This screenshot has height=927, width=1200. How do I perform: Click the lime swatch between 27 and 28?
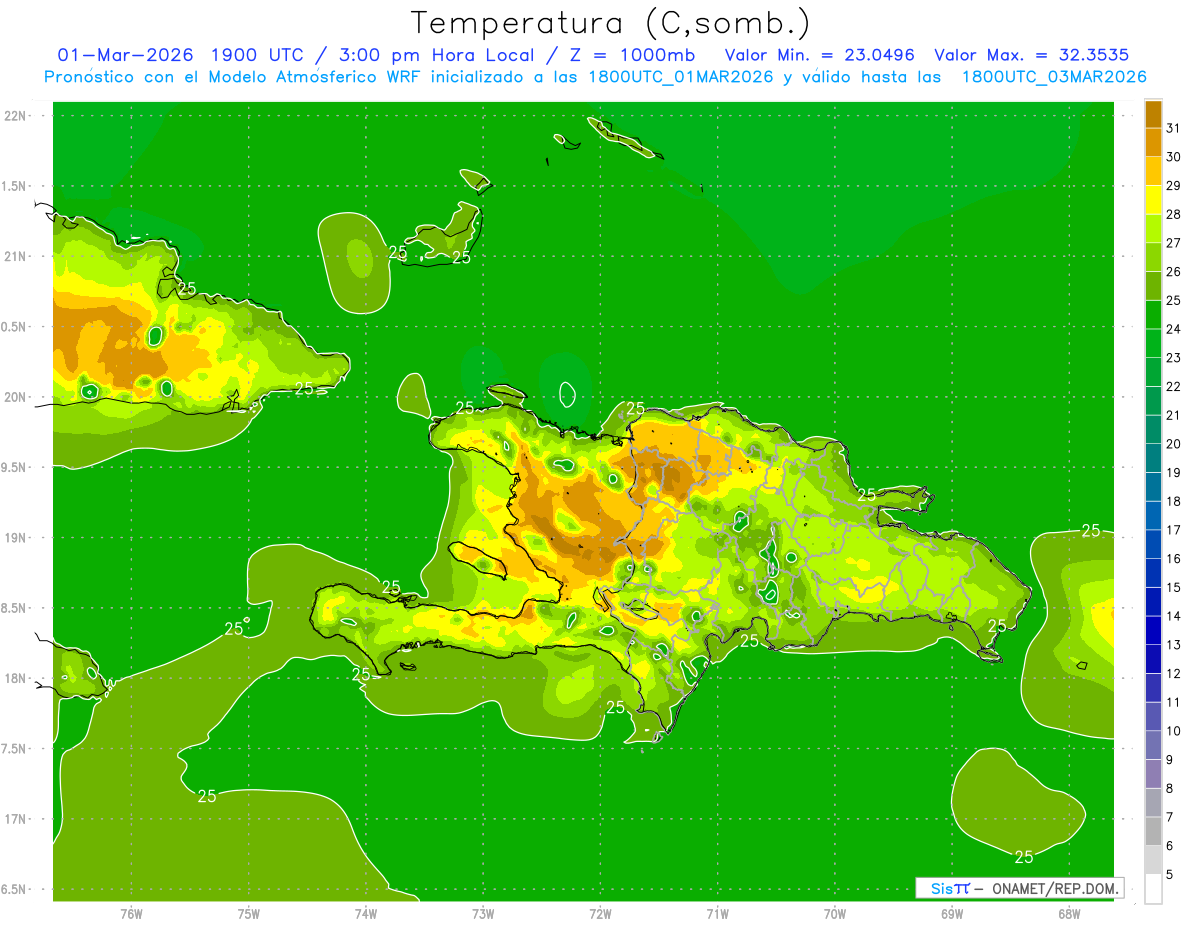(x=1153, y=228)
